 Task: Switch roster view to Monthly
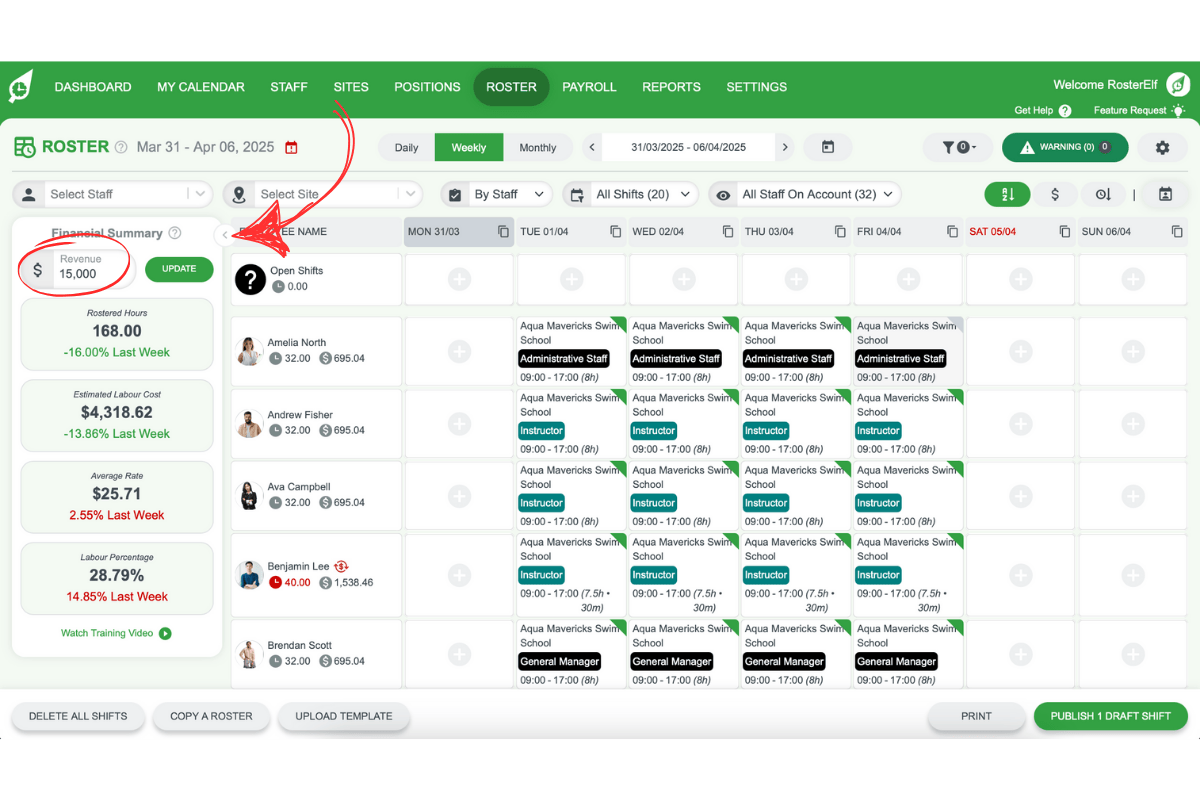coord(538,147)
